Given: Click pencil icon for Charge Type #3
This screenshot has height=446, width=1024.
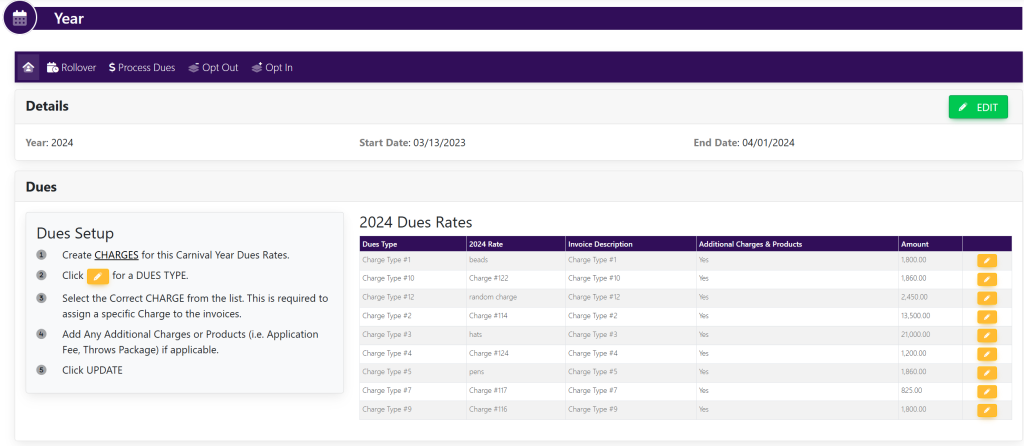Looking at the screenshot, I should tap(986, 335).
